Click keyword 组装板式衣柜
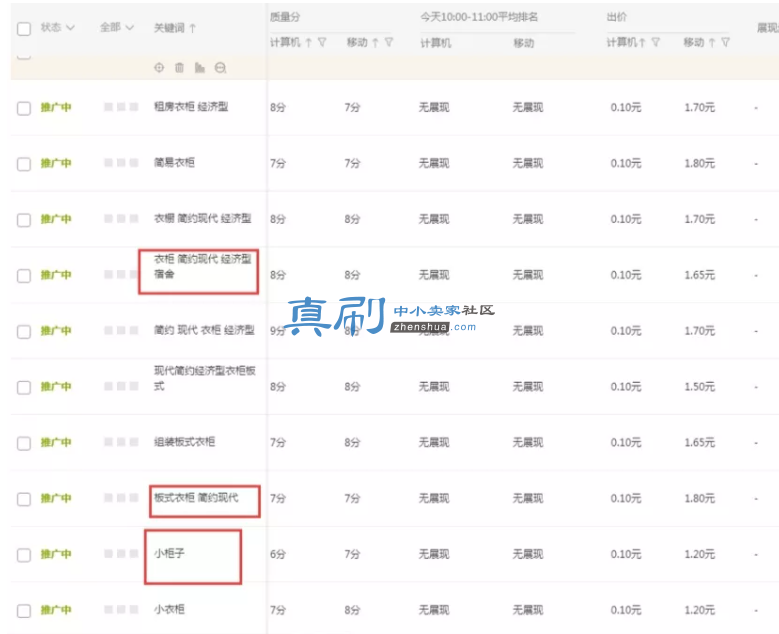Viewport: 779px width, 634px height. click(x=184, y=442)
